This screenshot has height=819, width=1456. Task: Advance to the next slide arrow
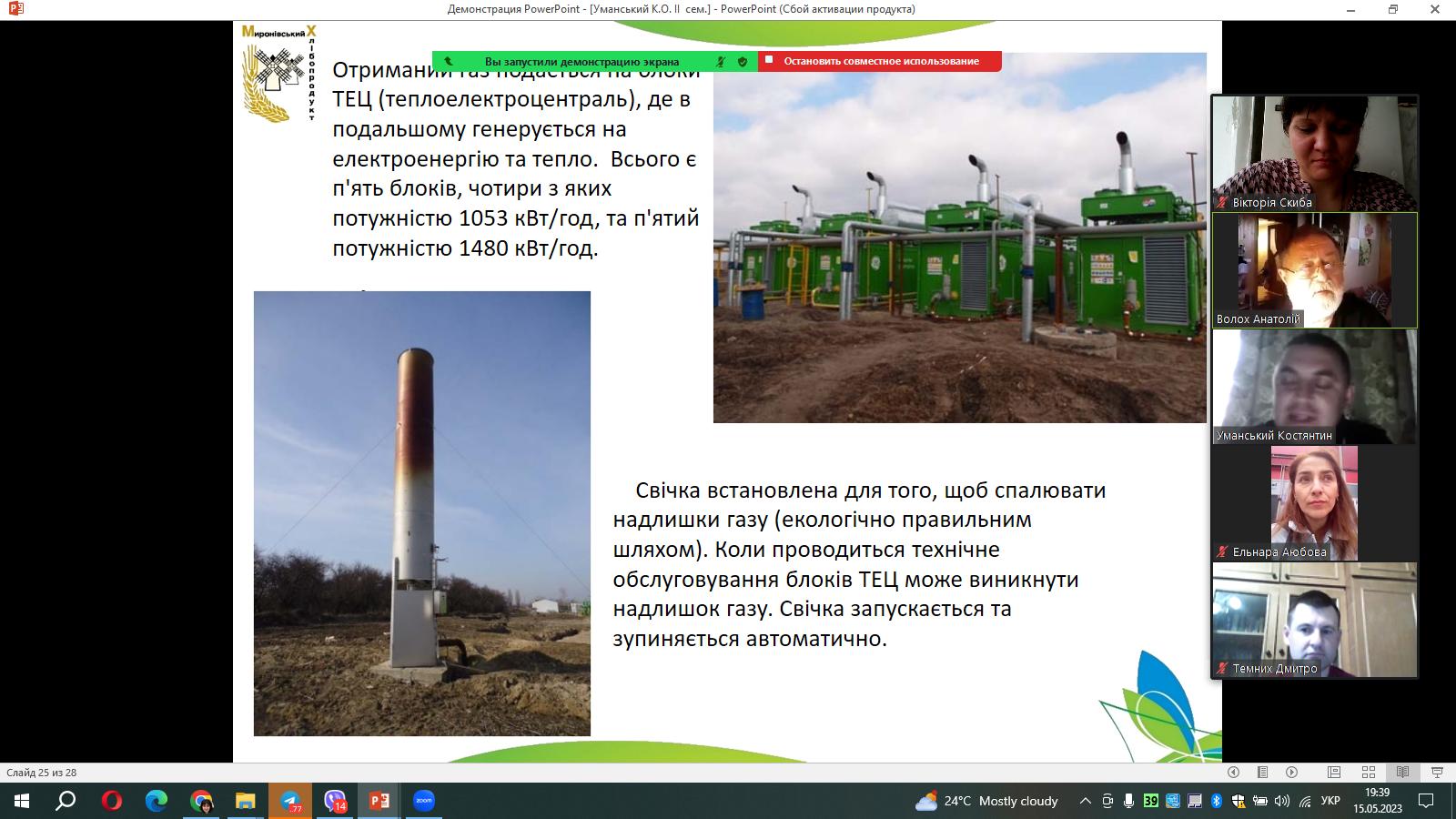coord(1291,773)
